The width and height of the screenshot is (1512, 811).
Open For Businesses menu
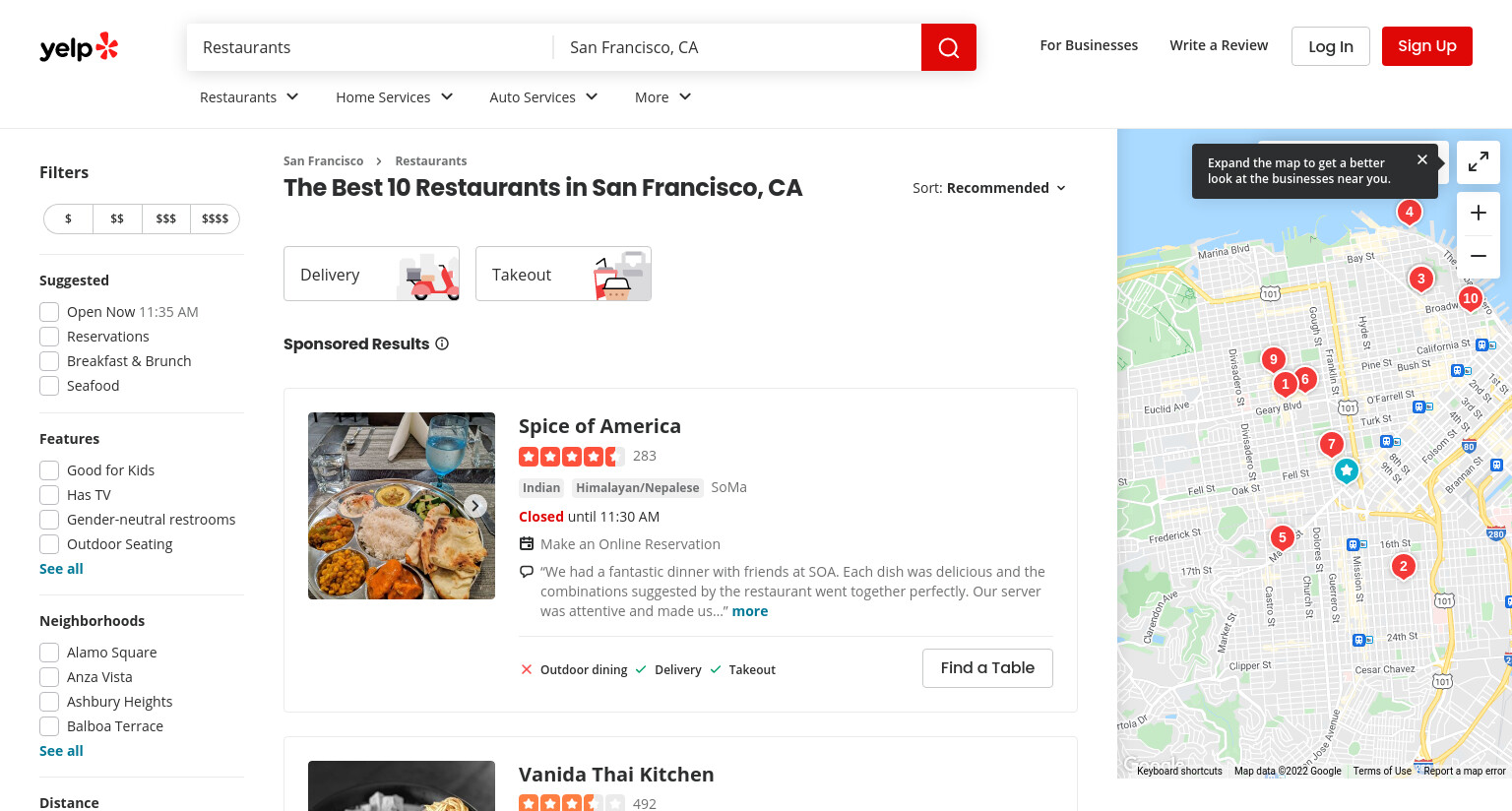[x=1089, y=45]
